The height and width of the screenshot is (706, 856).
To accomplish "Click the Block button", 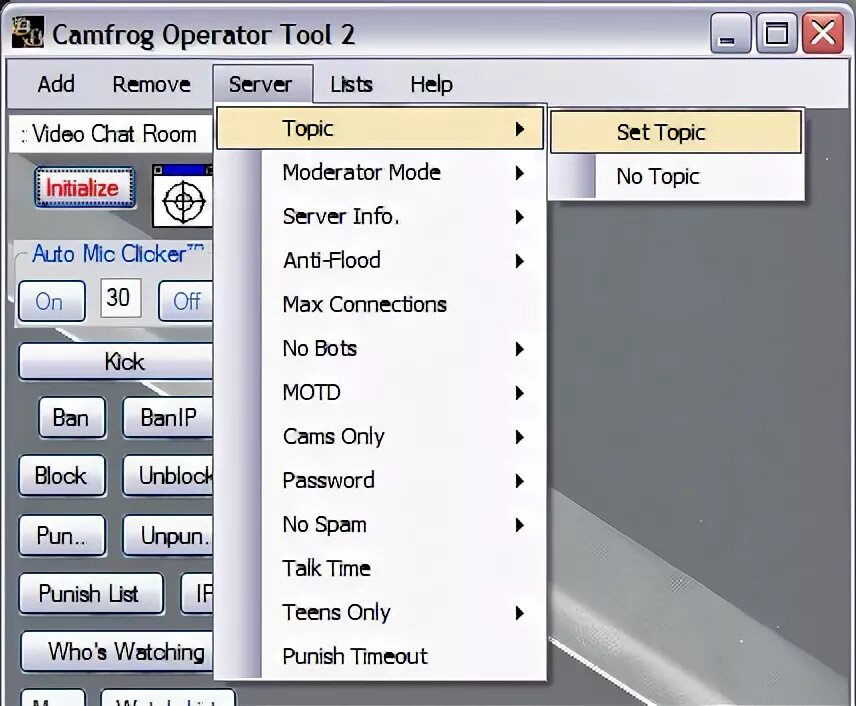I will click(x=62, y=476).
